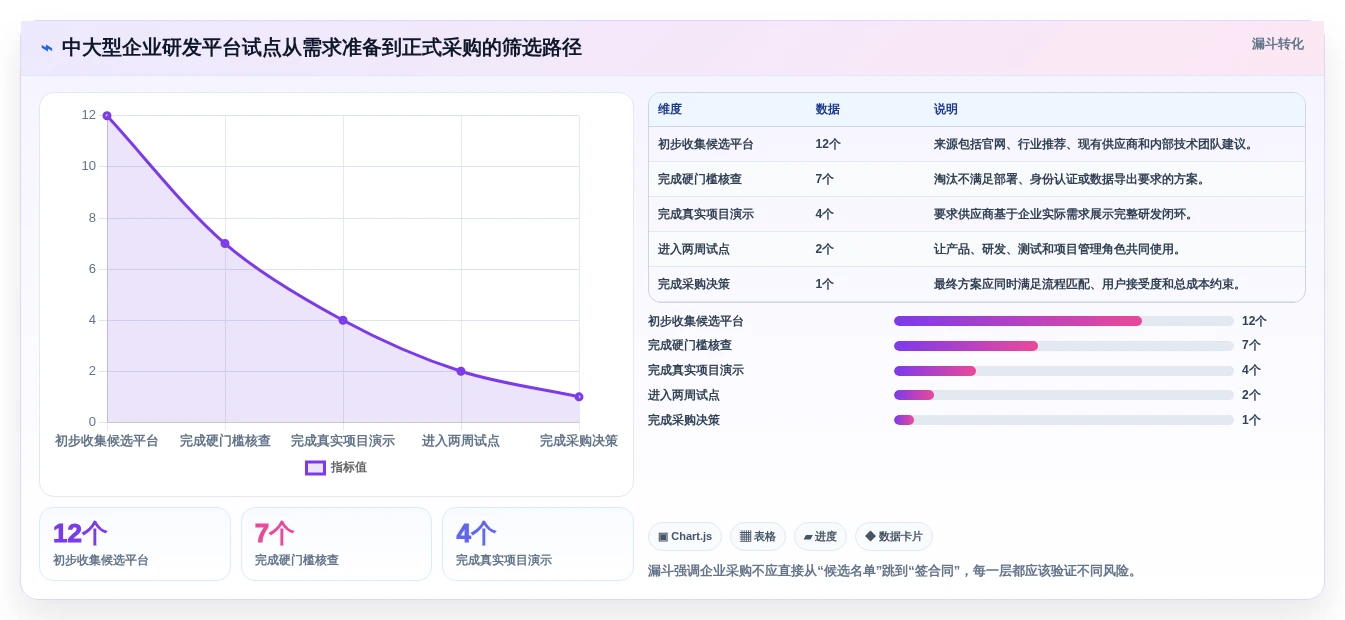
Task: Click the chart data point at 完成硬门槛核查
Action: pyautogui.click(x=225, y=243)
